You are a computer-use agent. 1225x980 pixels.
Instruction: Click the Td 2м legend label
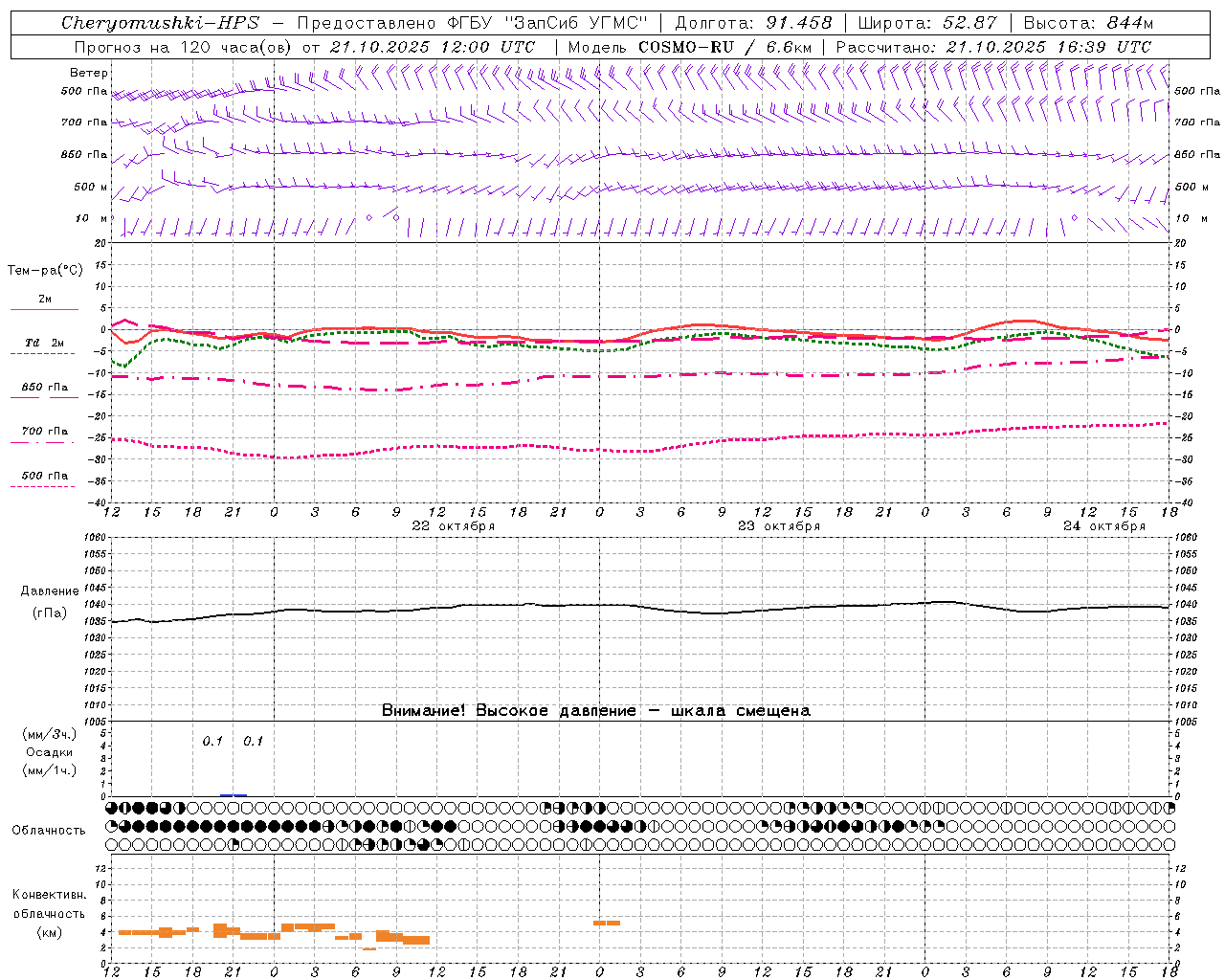point(45,343)
